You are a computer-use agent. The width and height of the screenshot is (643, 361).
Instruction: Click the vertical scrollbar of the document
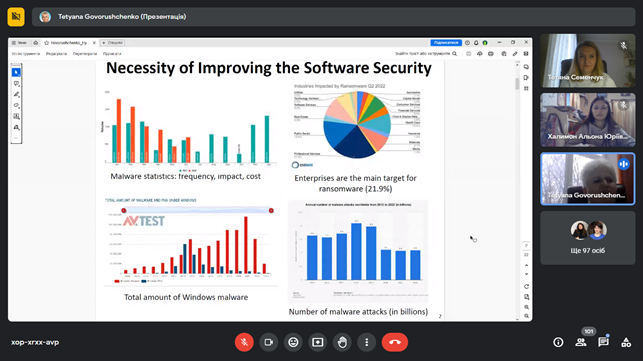(x=517, y=191)
